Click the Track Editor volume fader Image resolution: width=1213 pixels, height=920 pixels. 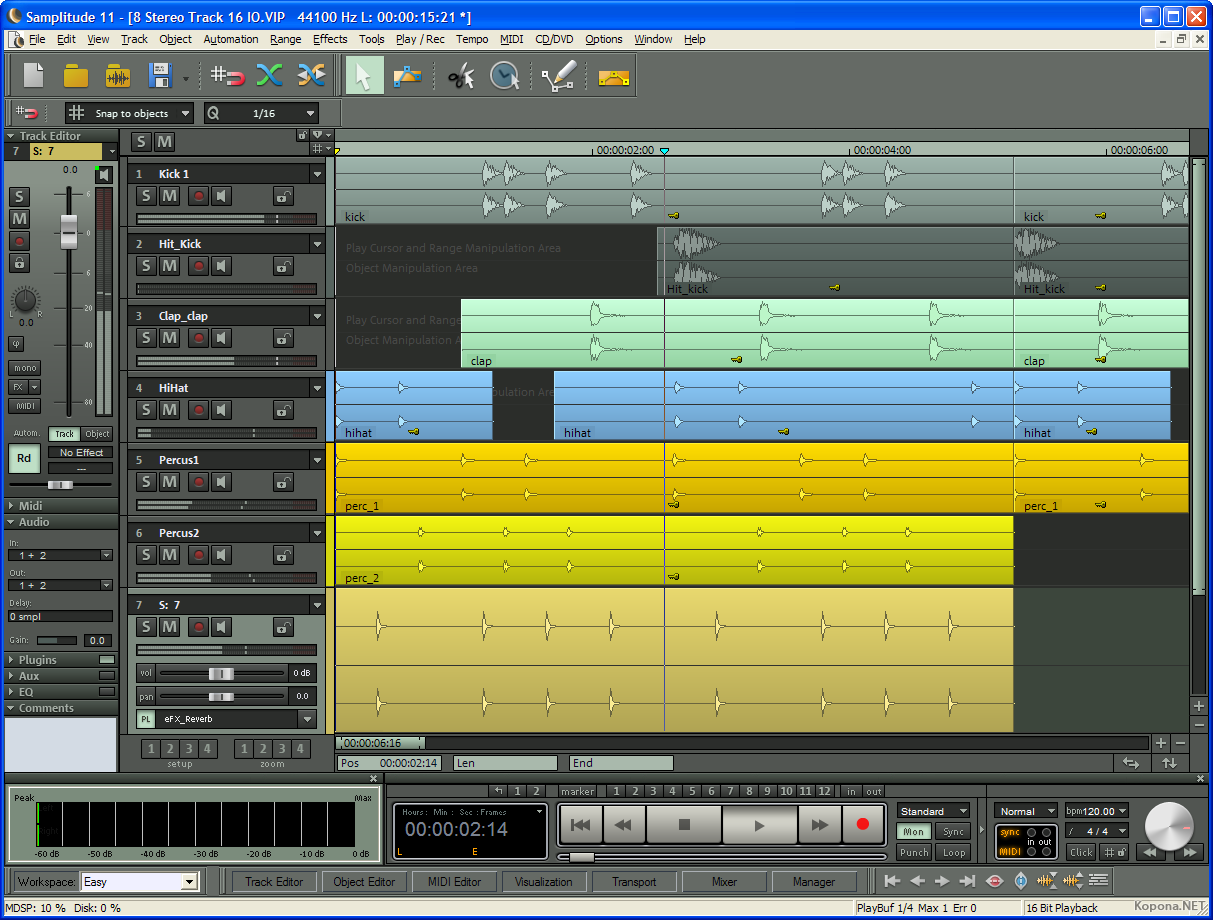(x=69, y=232)
